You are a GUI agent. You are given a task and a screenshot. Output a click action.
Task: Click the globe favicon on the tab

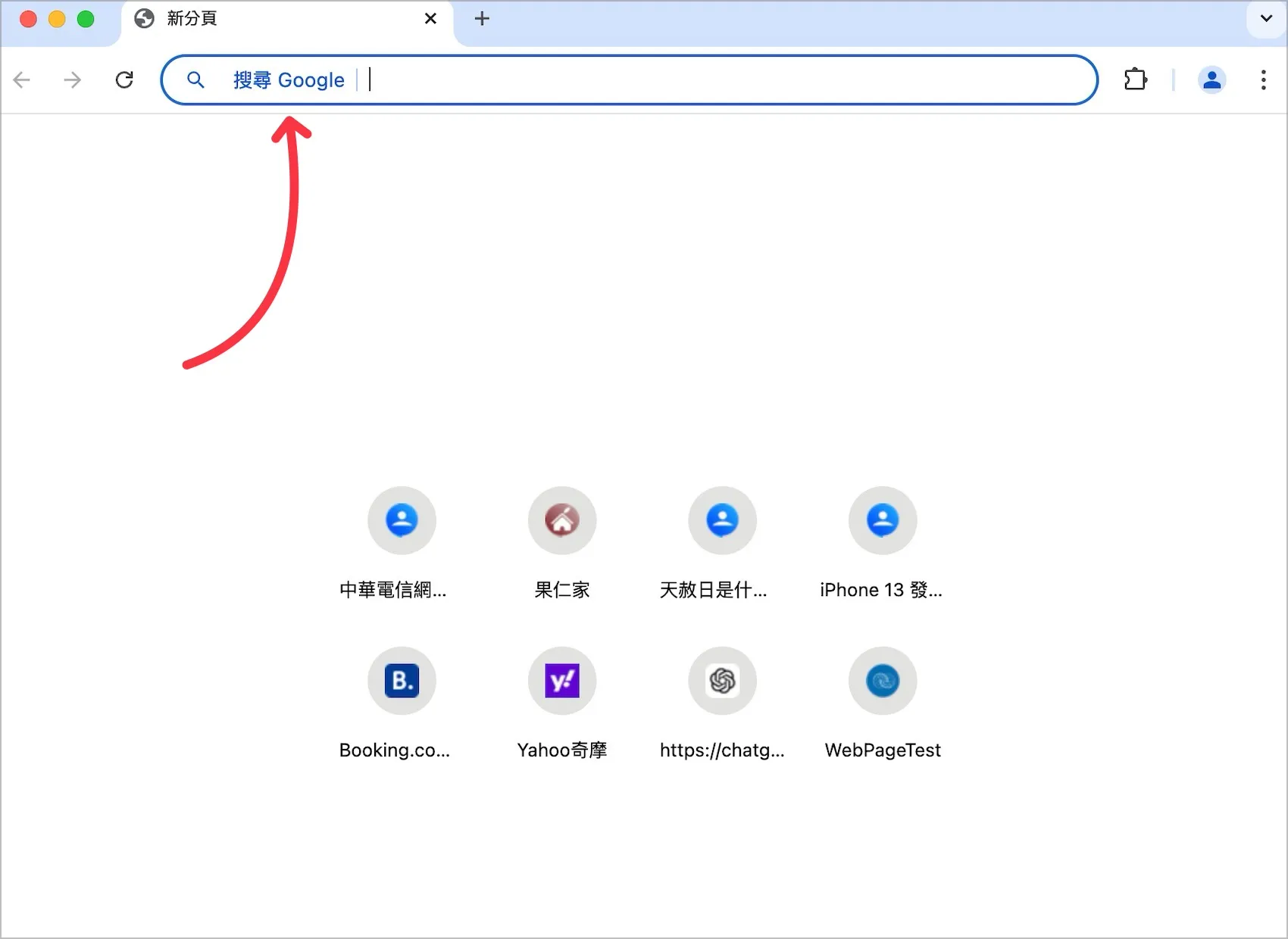(144, 19)
